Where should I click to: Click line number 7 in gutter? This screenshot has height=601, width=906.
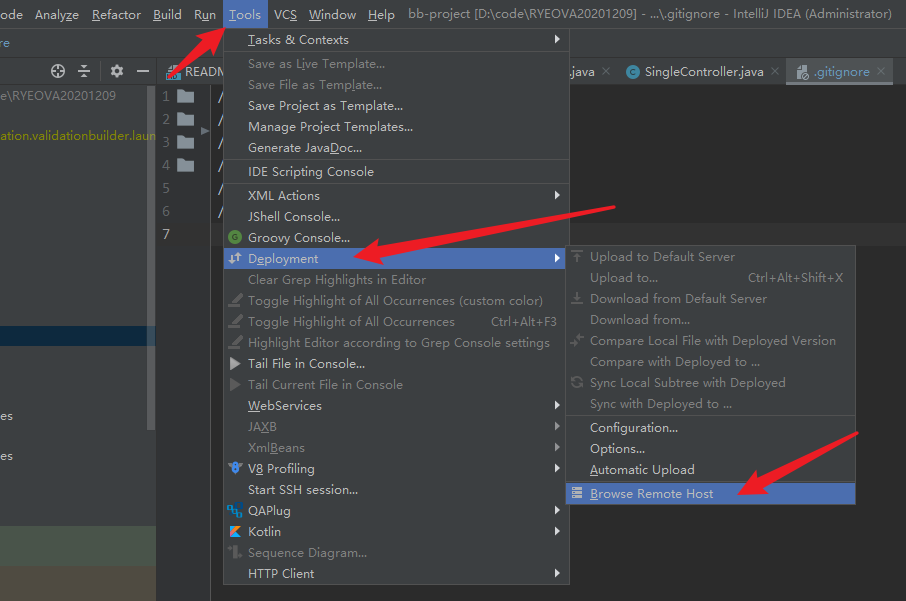[166, 234]
